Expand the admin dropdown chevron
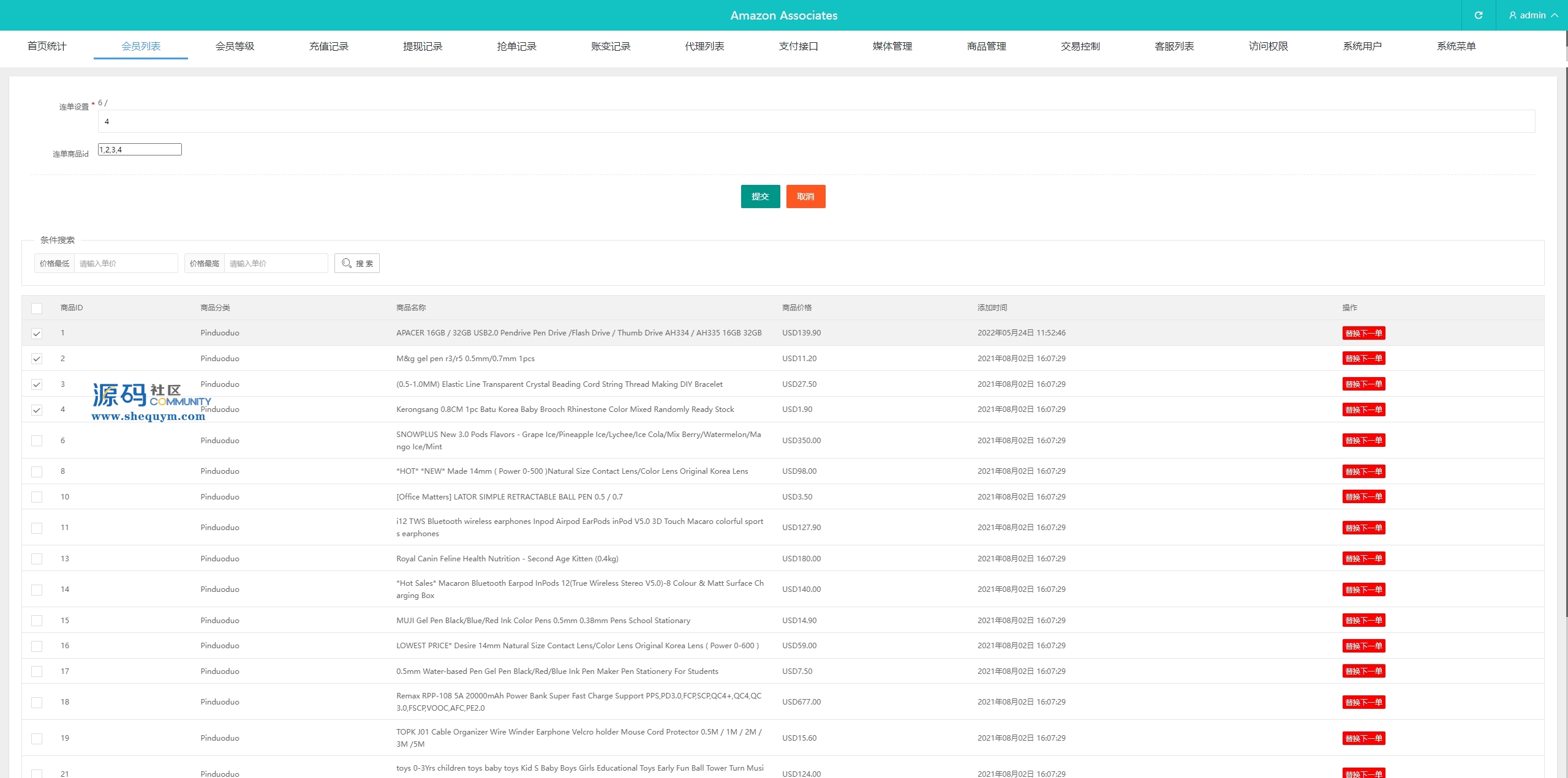This screenshot has width=1568, height=778. [1555, 15]
